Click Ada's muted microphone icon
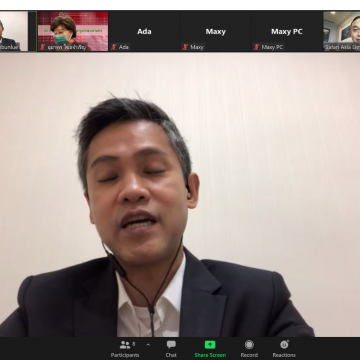 pos(114,47)
